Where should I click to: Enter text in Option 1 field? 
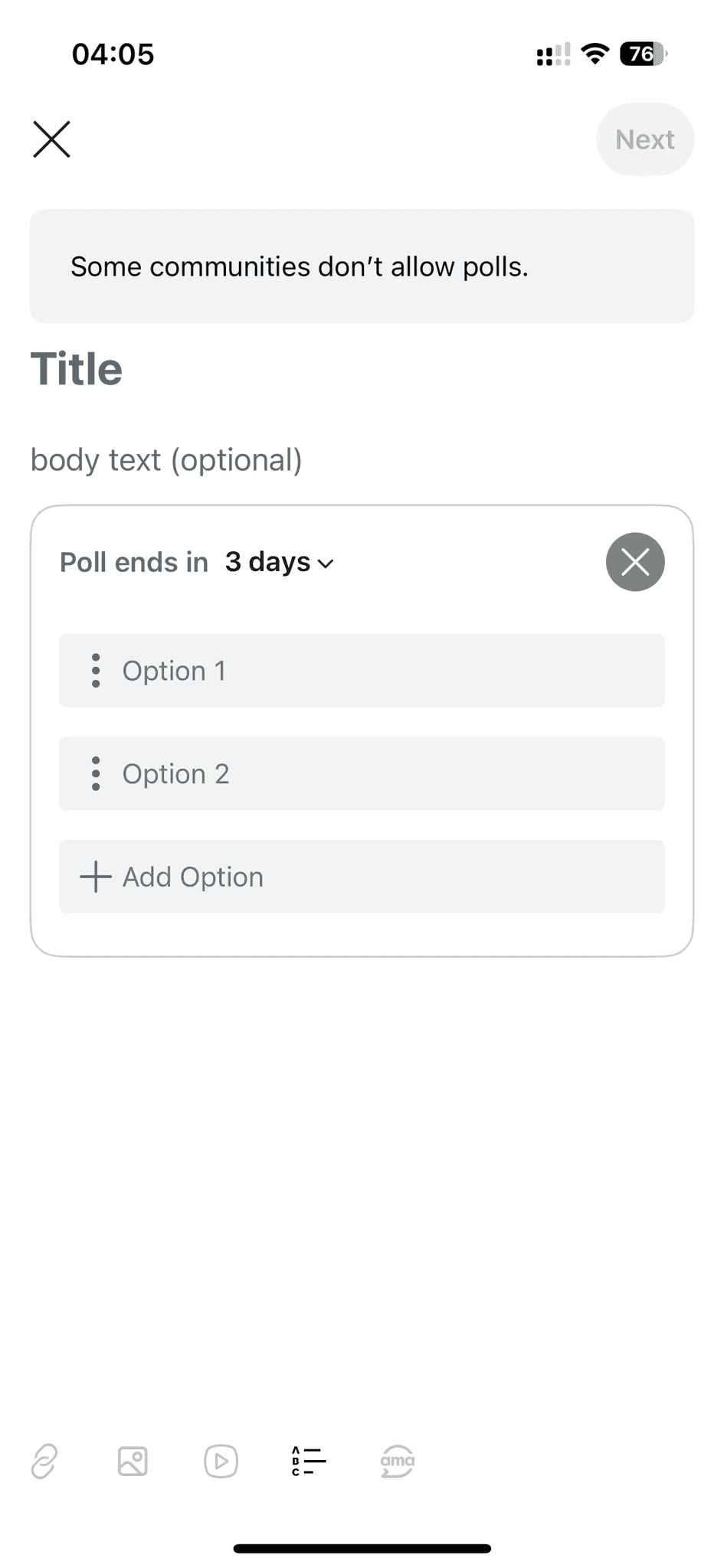pyautogui.click(x=383, y=671)
